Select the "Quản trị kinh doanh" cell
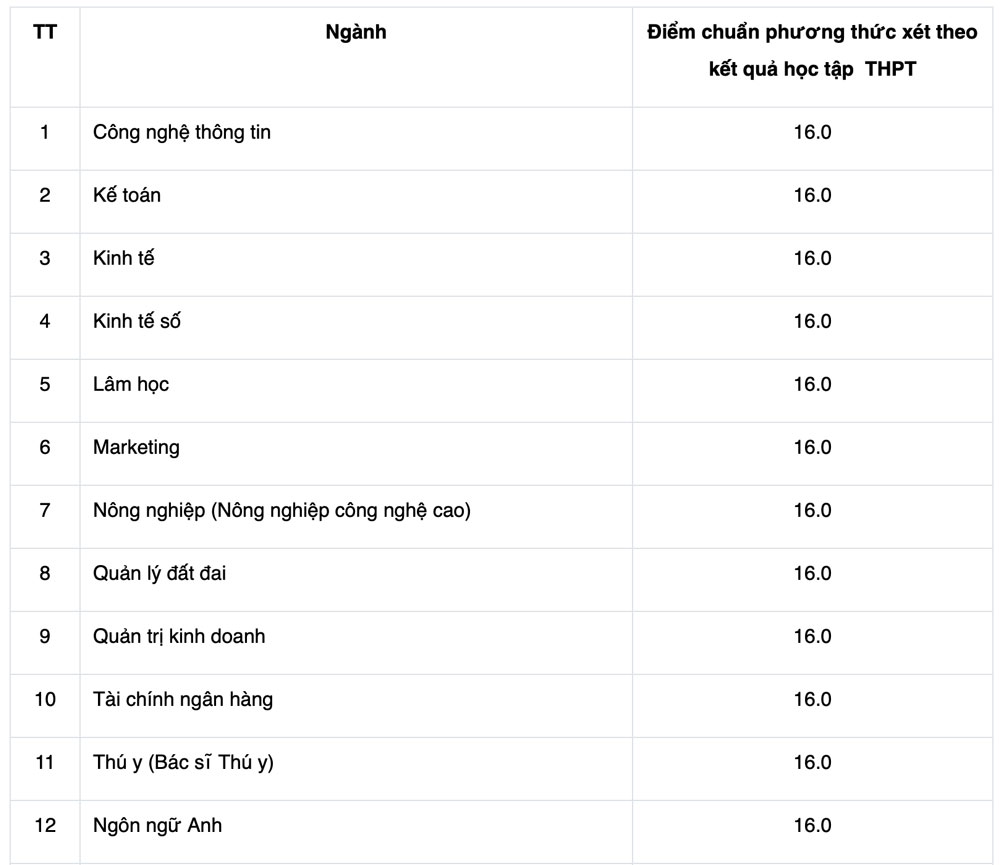1000x865 pixels. 179,636
